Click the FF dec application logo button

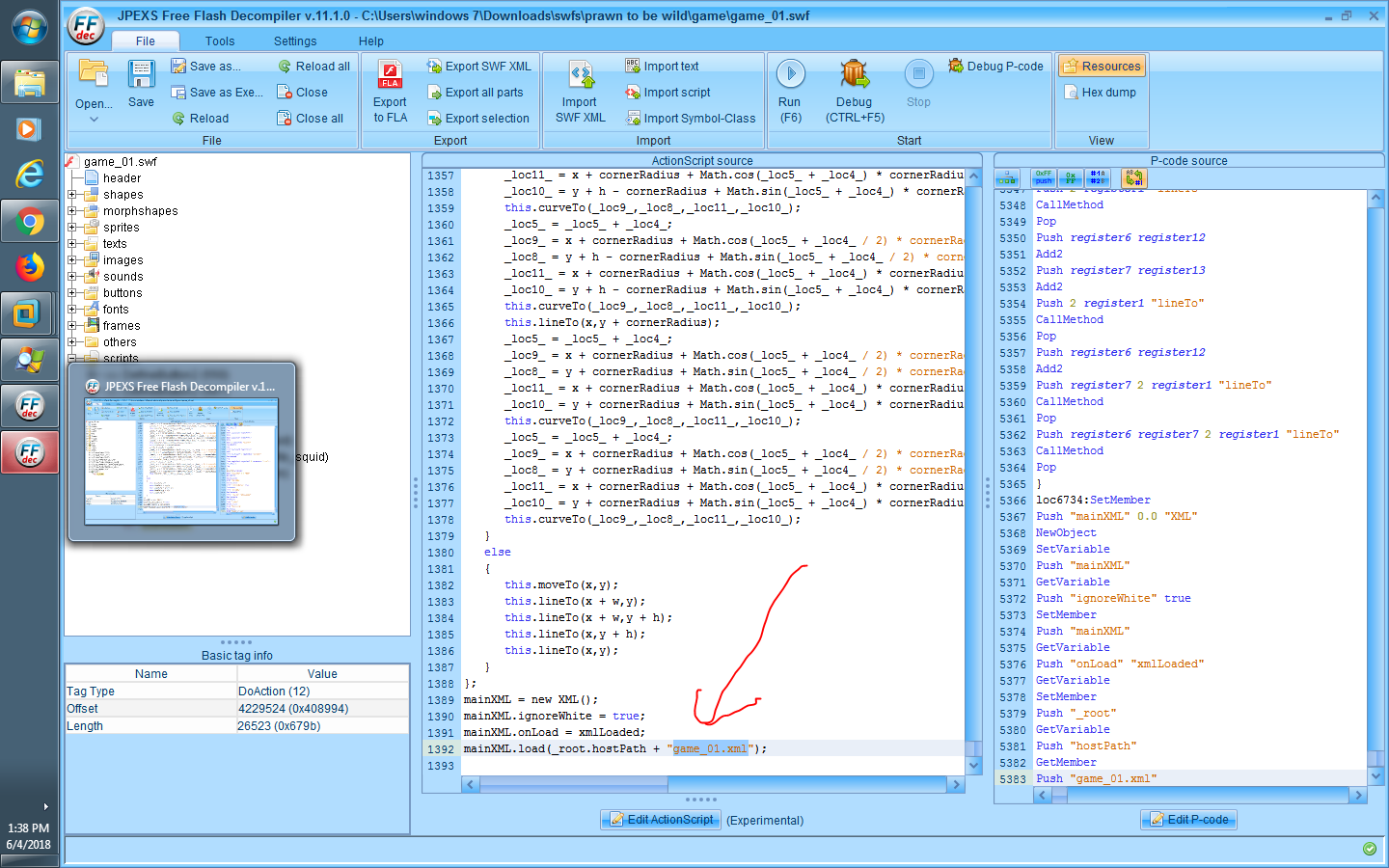coord(86,26)
